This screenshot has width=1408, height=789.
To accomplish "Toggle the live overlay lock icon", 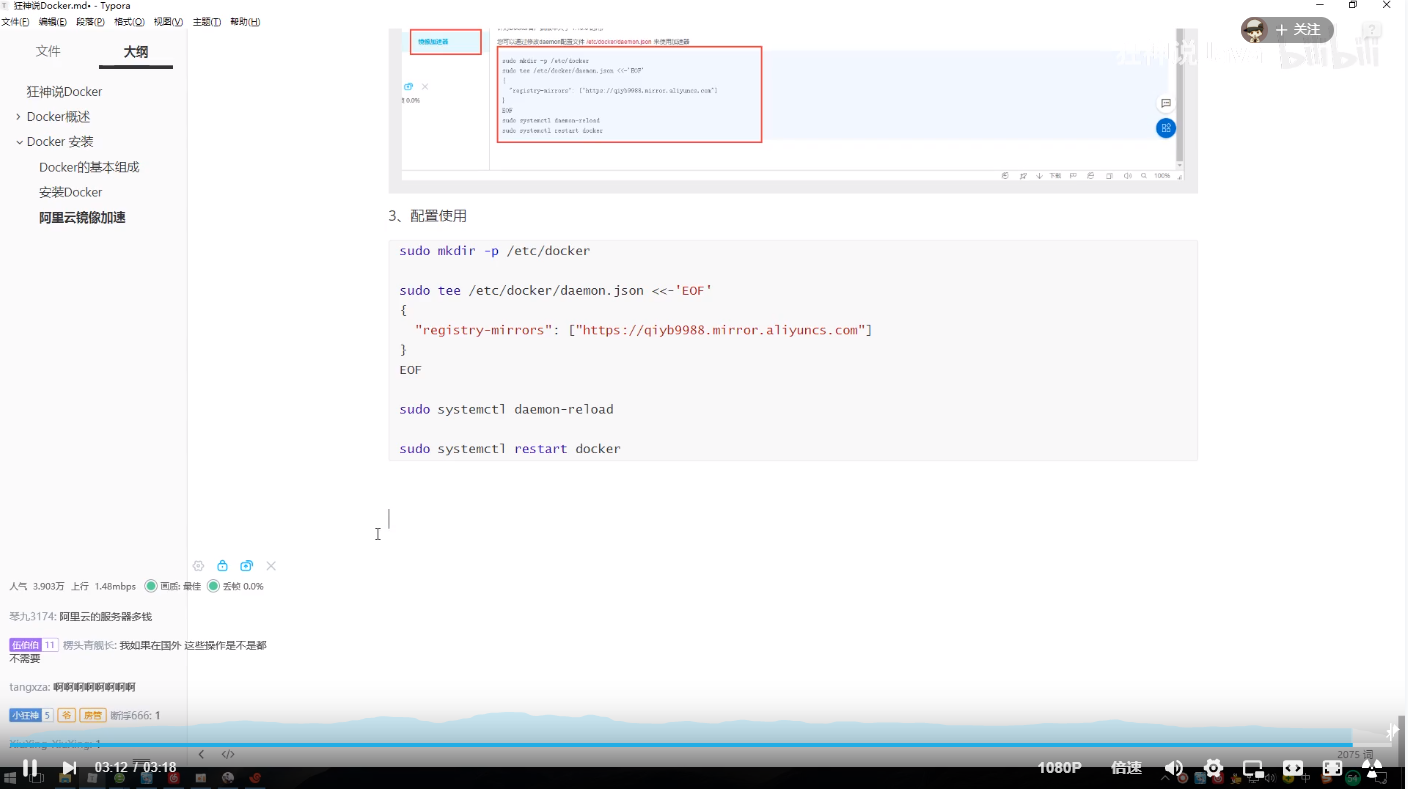I will [x=222, y=566].
